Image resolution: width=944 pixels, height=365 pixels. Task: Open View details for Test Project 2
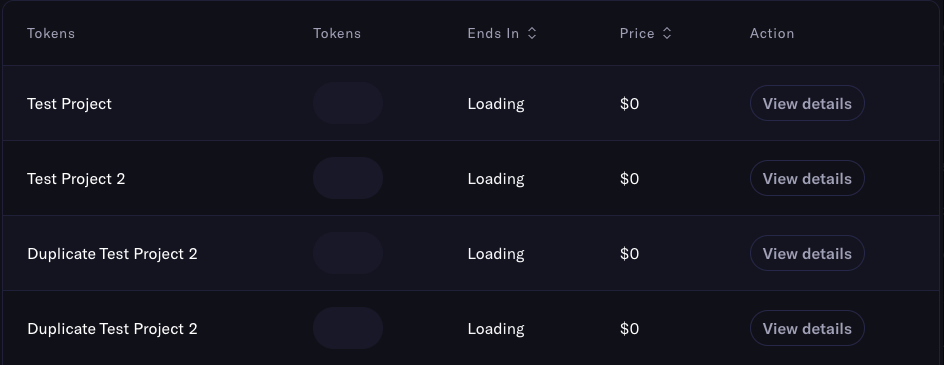click(807, 178)
